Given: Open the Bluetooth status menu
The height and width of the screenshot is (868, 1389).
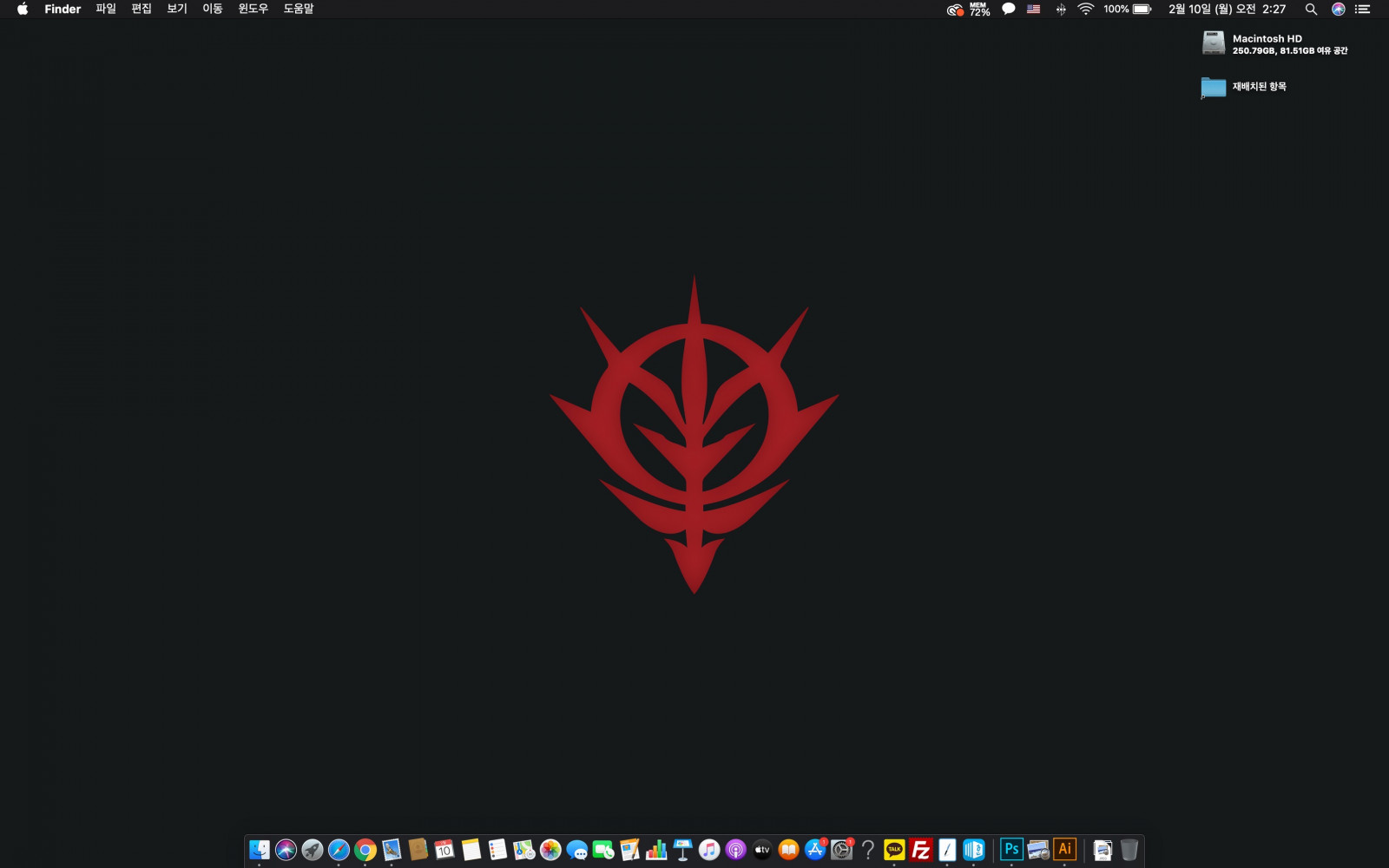Looking at the screenshot, I should pos(1061,9).
